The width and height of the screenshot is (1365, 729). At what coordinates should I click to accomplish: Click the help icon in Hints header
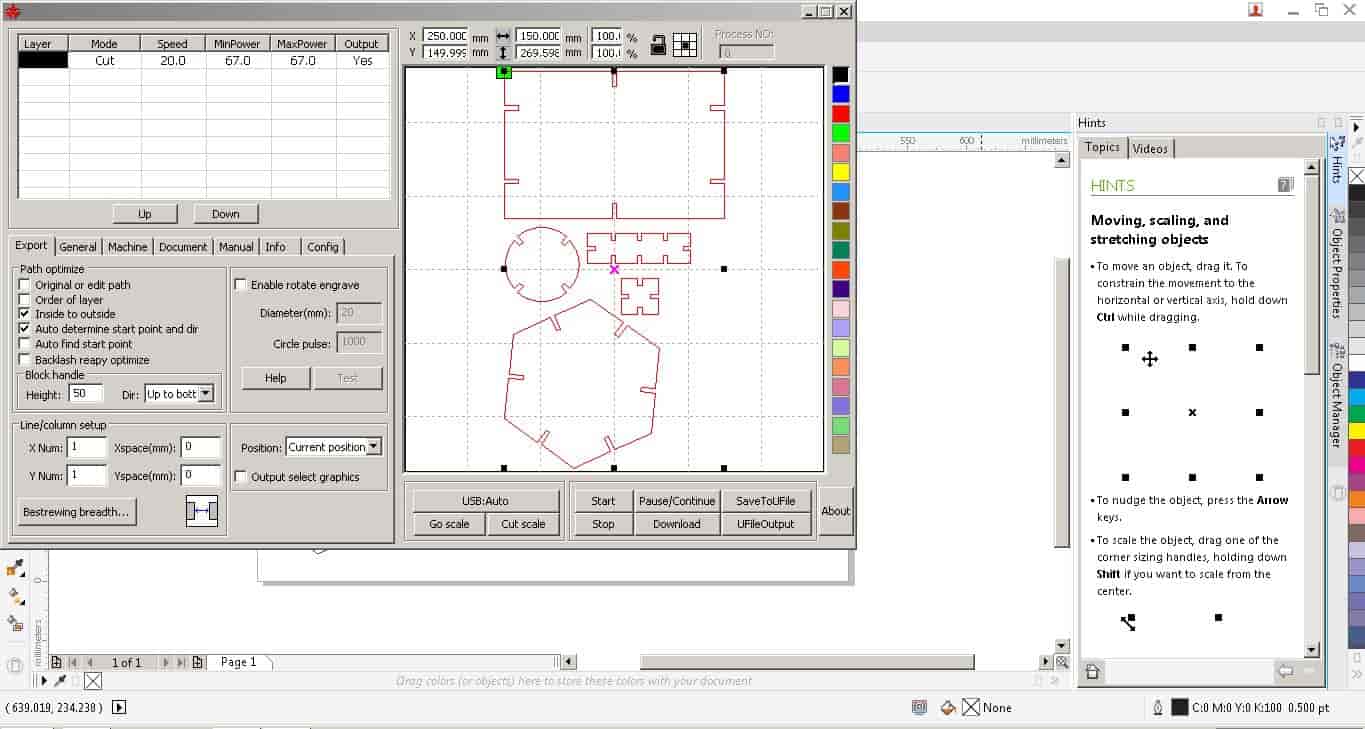tap(1285, 185)
